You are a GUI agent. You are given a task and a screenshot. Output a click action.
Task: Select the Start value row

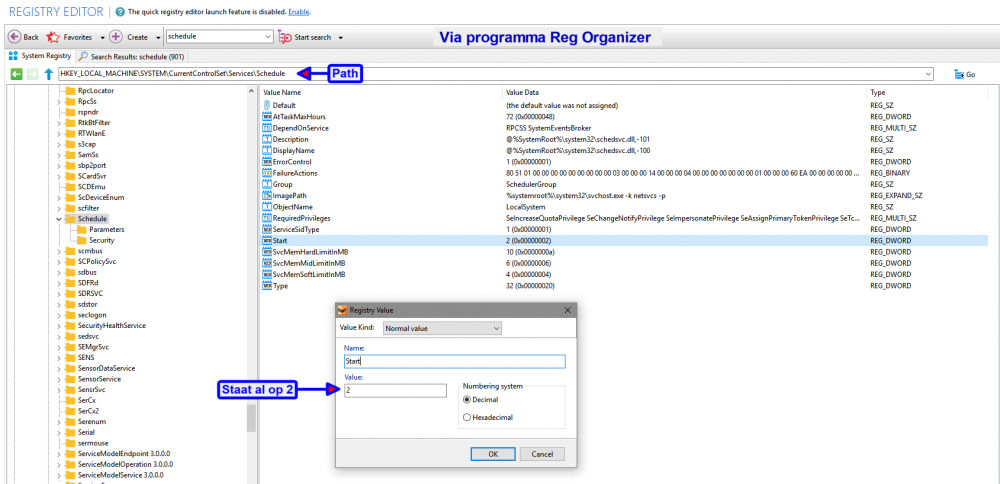tap(624, 240)
